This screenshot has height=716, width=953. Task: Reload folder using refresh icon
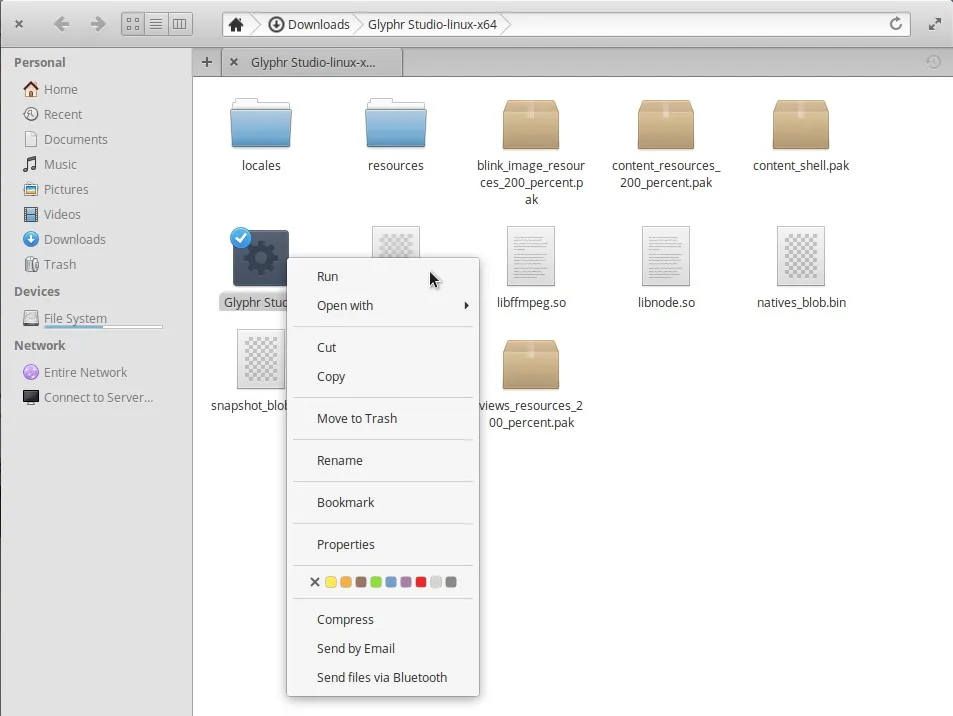click(x=896, y=24)
